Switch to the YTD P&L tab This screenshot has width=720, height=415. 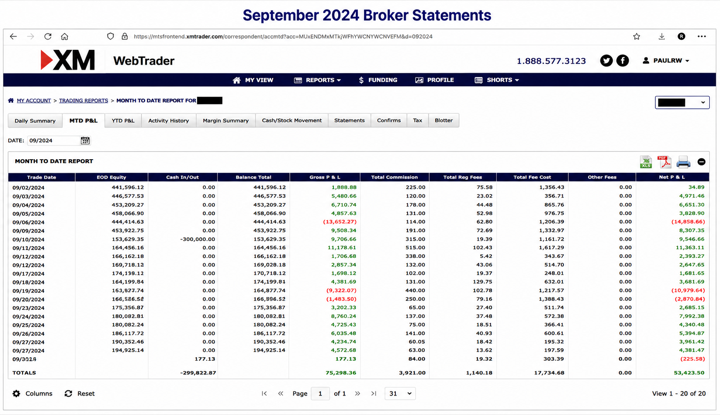point(123,121)
